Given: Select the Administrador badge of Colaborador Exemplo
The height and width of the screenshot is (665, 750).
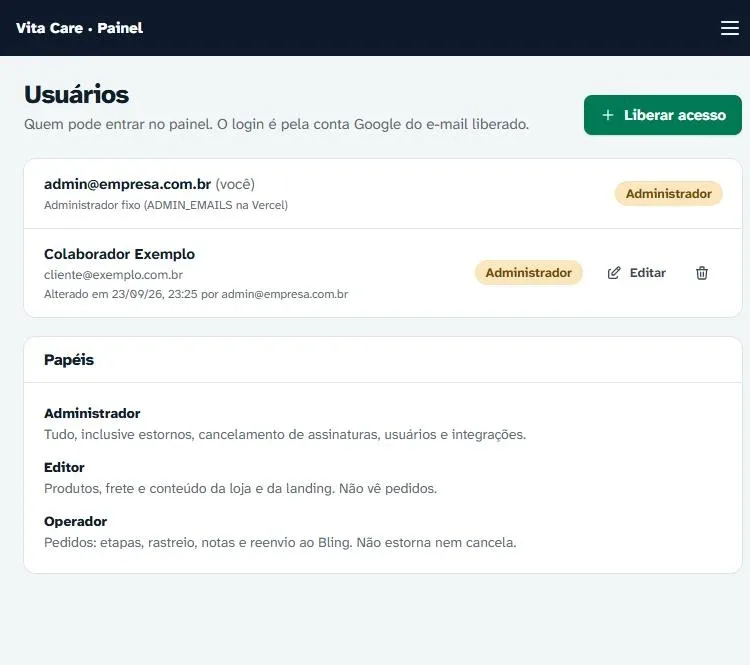Looking at the screenshot, I should click(529, 273).
